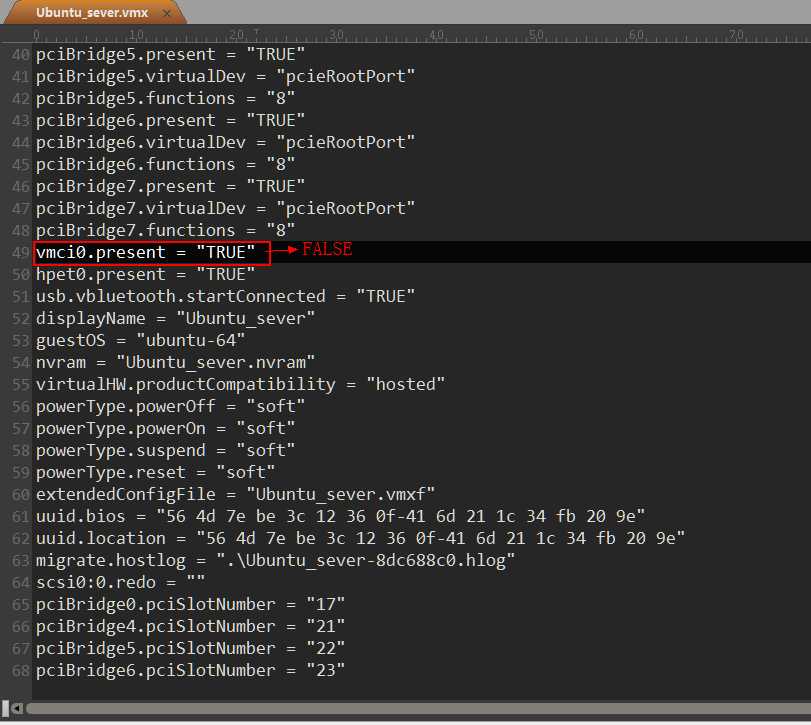Click line 50 hpet0.present text
This screenshot has width=811, height=725.
coord(145,274)
